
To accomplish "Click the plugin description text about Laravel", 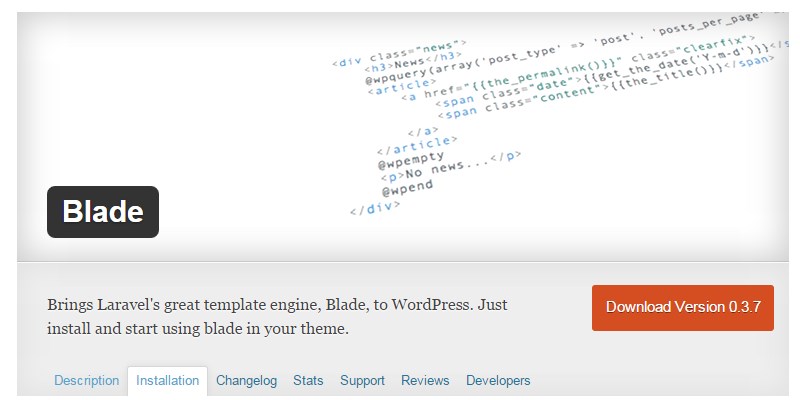I will tap(281, 316).
